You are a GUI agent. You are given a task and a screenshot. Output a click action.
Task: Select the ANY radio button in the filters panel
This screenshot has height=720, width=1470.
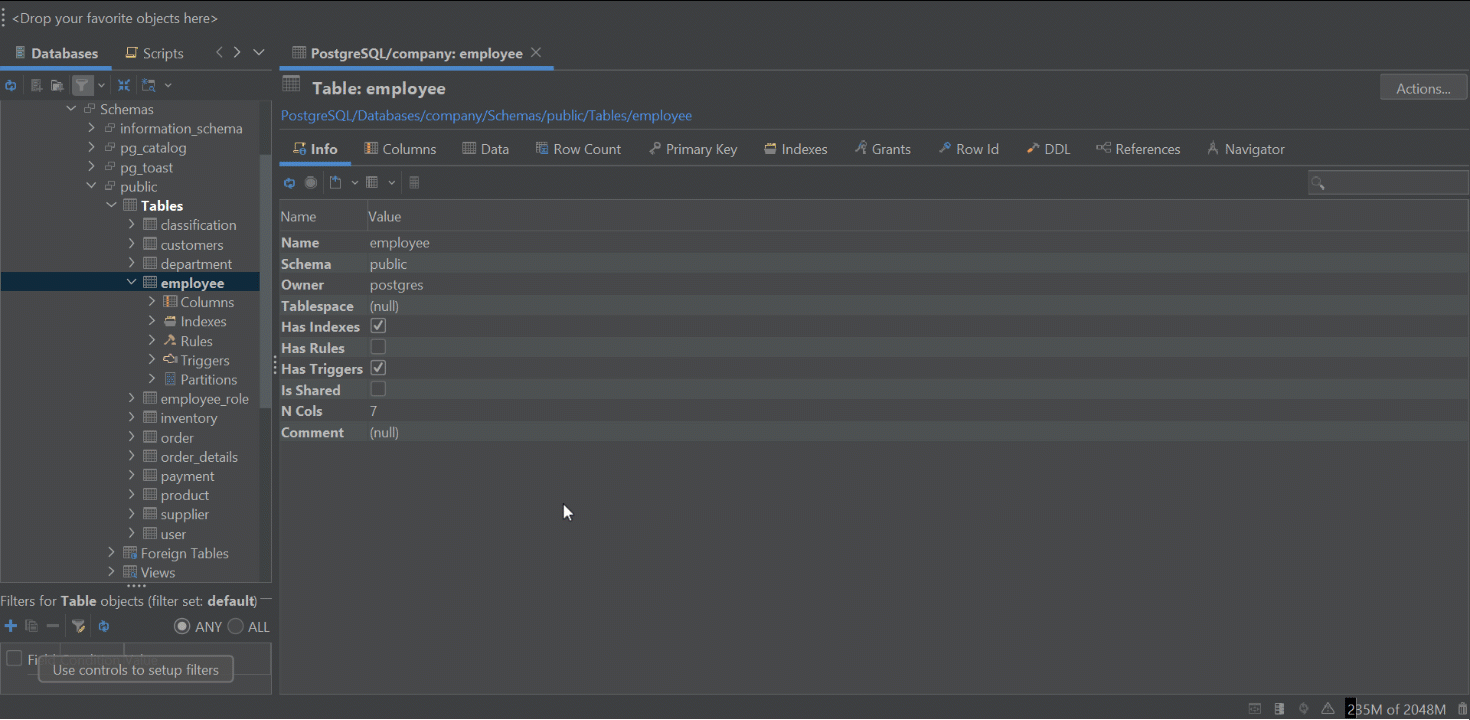click(x=182, y=626)
